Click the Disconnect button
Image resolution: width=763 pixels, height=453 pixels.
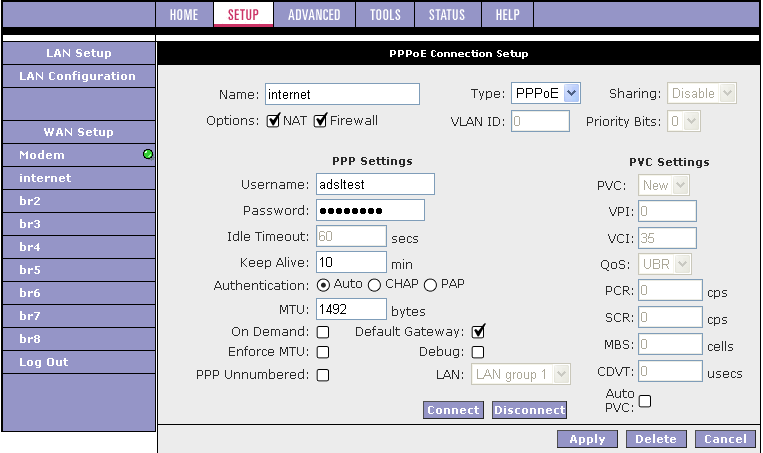529,410
